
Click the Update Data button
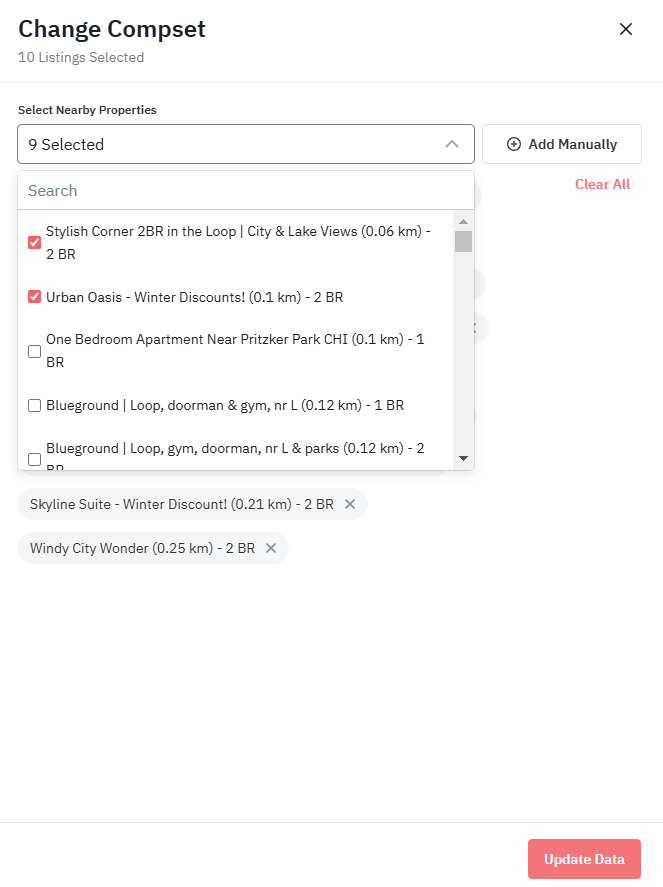(584, 859)
